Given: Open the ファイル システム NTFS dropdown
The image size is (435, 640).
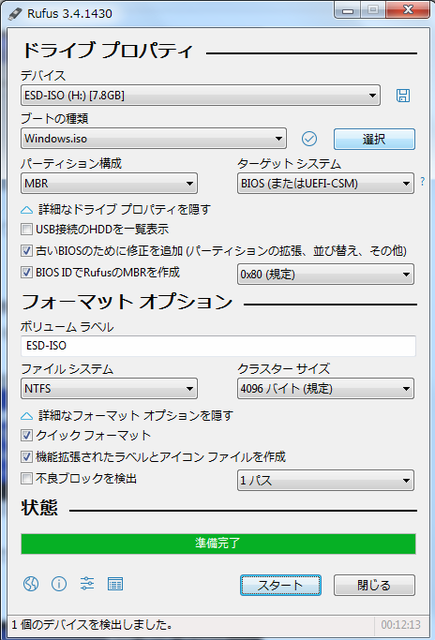Looking at the screenshot, I should click(109, 388).
